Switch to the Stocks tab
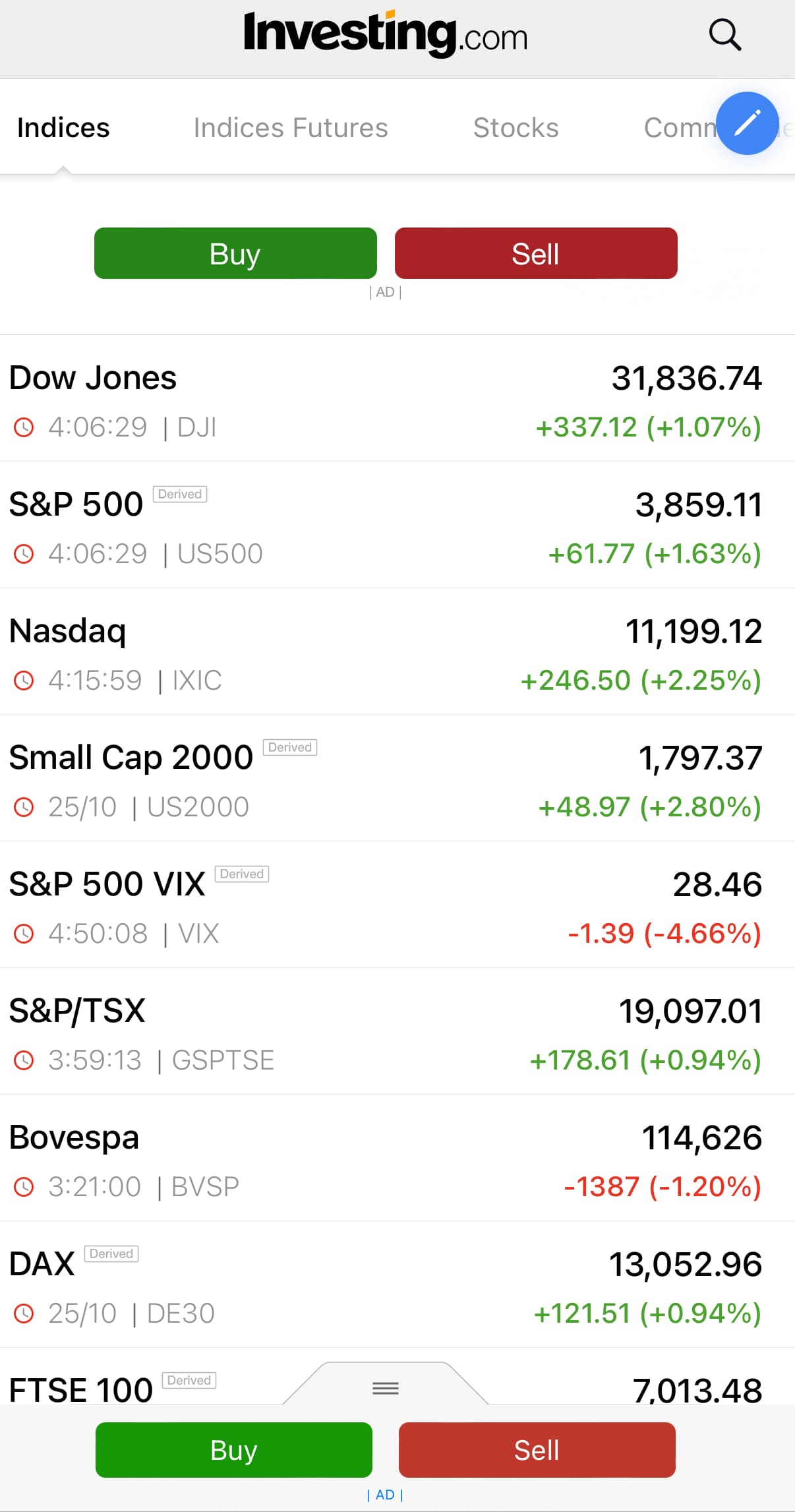Screen dimensions: 795x1512 coord(515,128)
